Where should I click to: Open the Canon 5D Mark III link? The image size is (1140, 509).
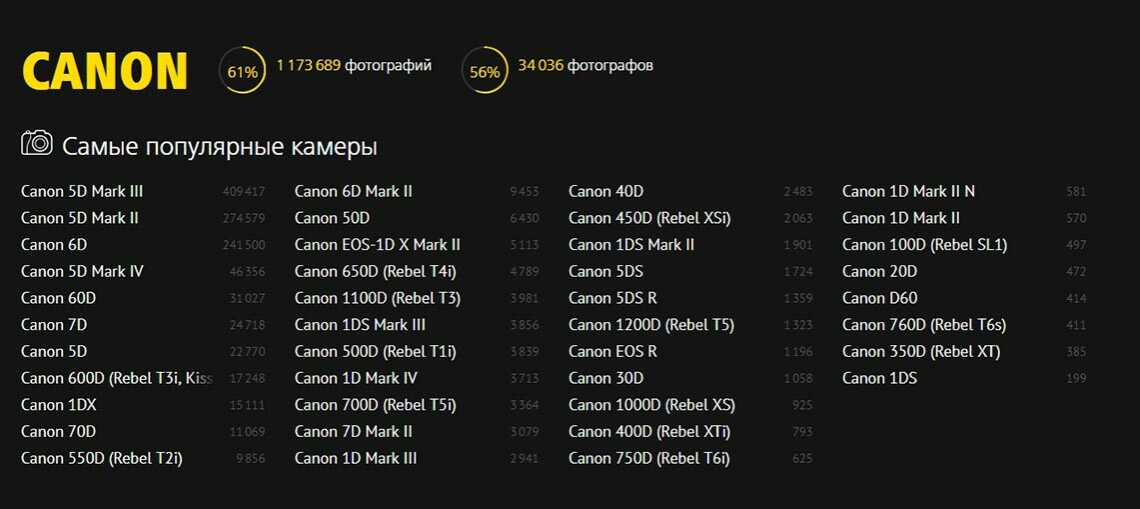coord(82,191)
